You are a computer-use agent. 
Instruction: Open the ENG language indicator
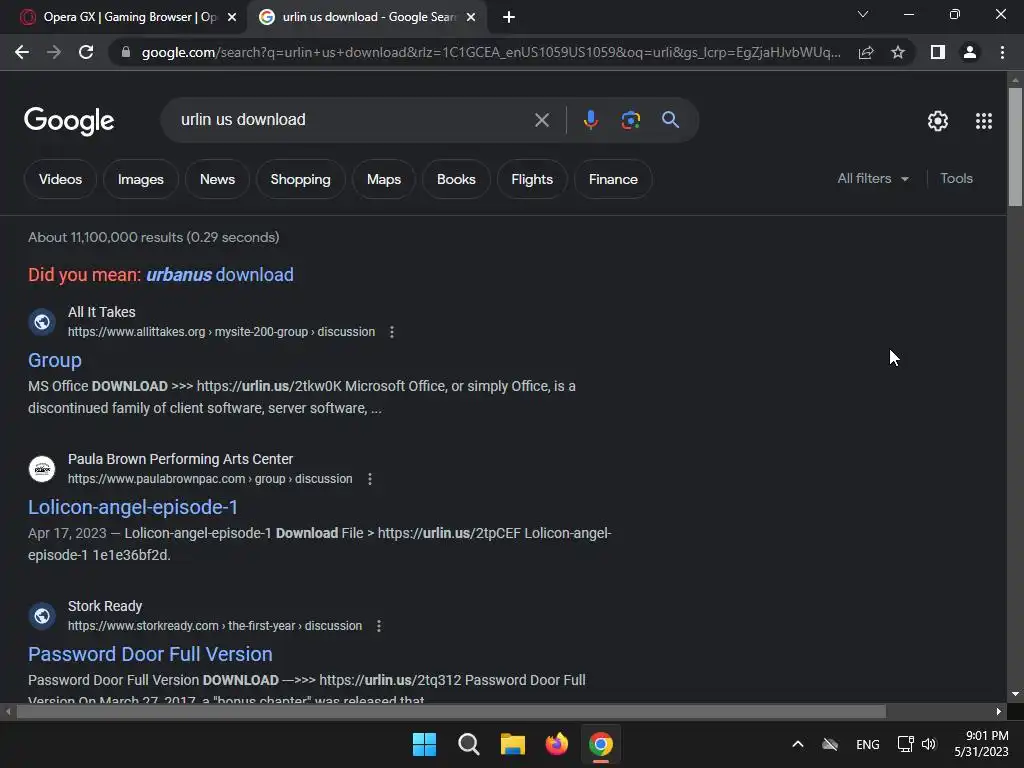867,744
